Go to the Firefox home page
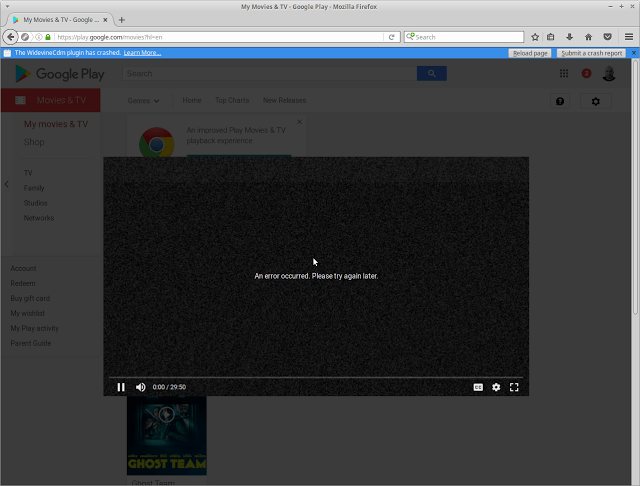 pyautogui.click(x=588, y=37)
